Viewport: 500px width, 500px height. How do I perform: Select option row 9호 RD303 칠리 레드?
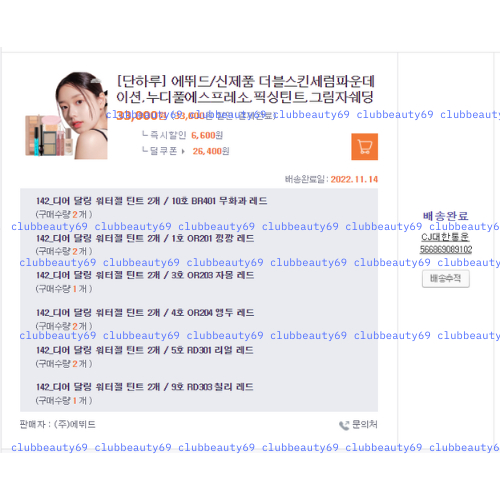(145, 387)
